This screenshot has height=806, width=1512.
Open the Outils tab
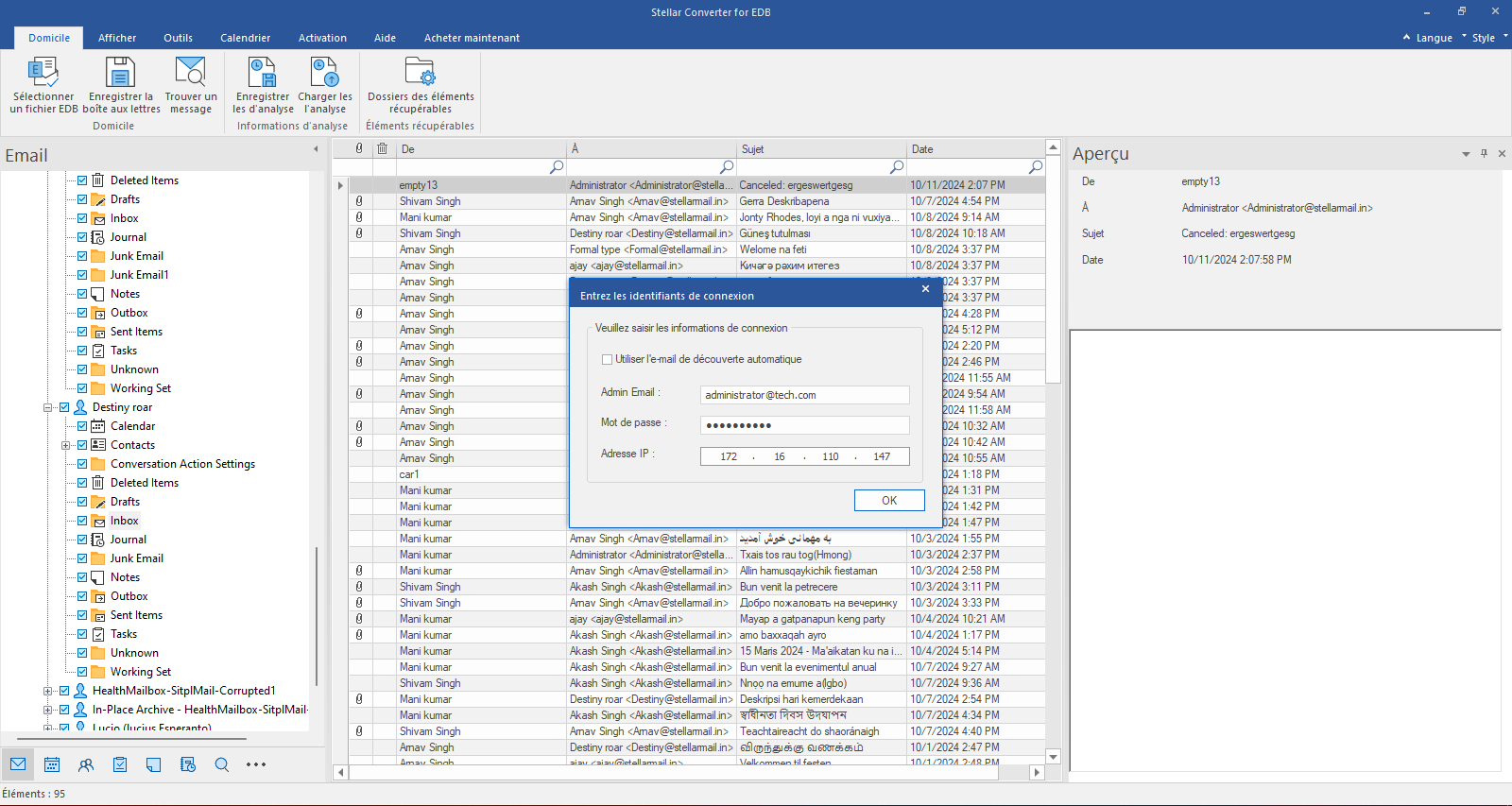click(178, 38)
